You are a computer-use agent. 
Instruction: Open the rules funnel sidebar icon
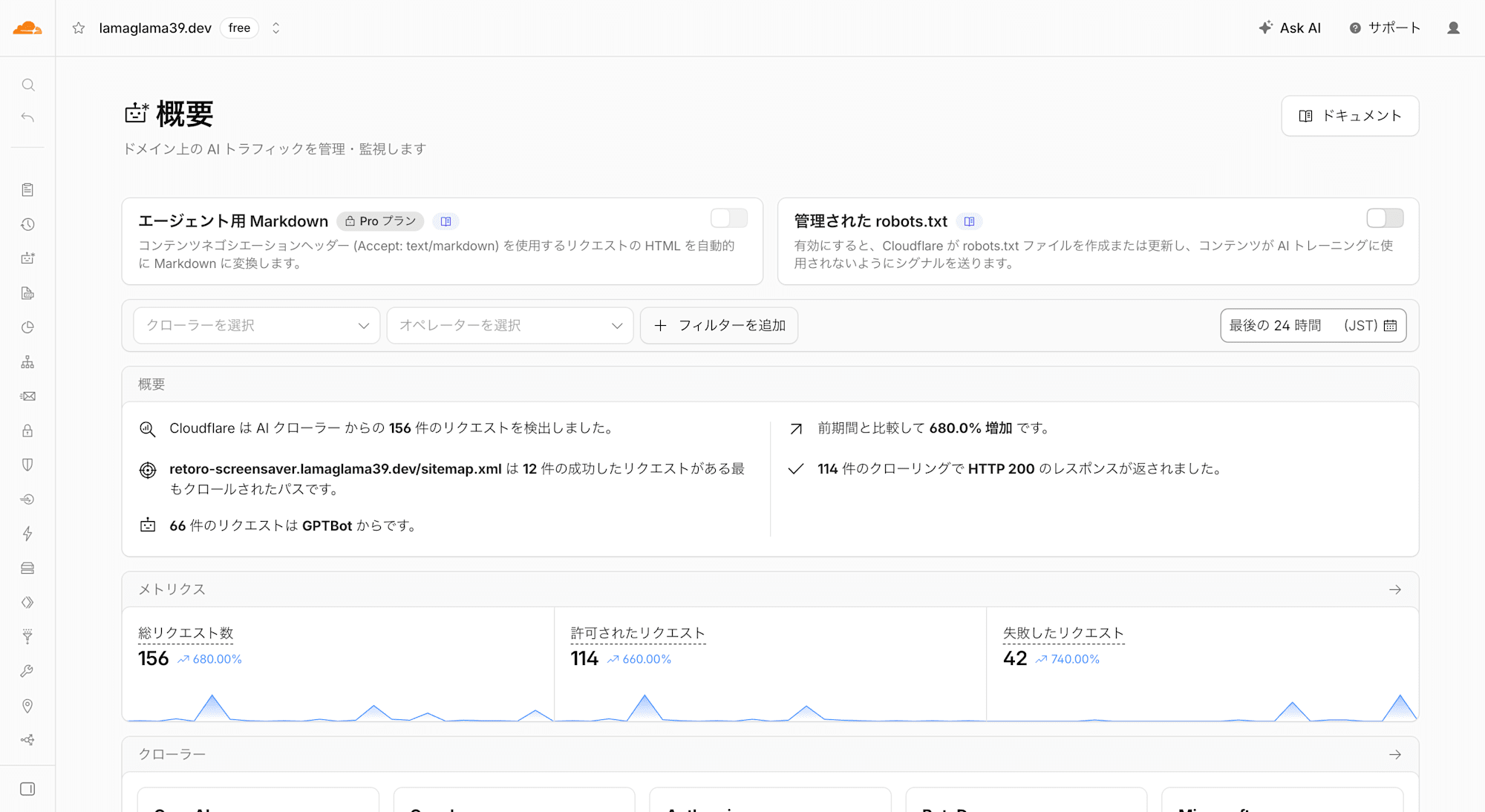(x=27, y=637)
